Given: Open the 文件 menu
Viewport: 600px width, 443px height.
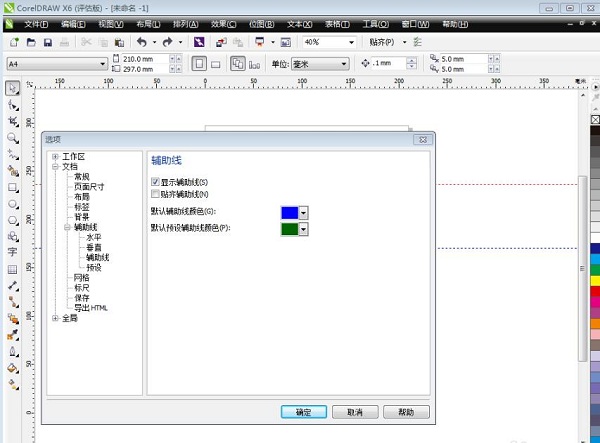Looking at the screenshot, I should 36,24.
